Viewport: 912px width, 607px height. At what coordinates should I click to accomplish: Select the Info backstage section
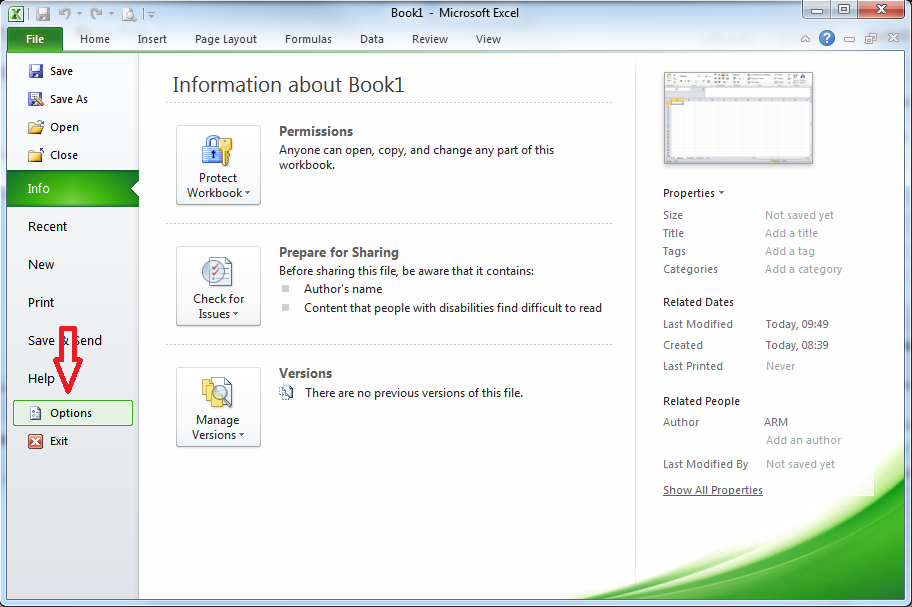pos(73,188)
